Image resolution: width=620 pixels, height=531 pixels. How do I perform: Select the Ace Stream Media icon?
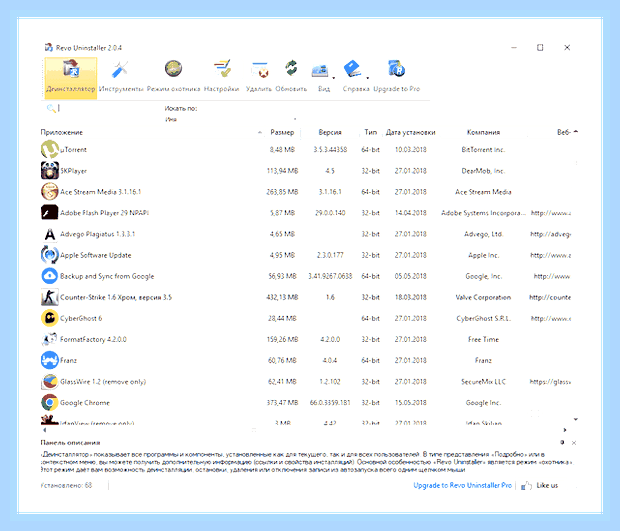pyautogui.click(x=49, y=191)
